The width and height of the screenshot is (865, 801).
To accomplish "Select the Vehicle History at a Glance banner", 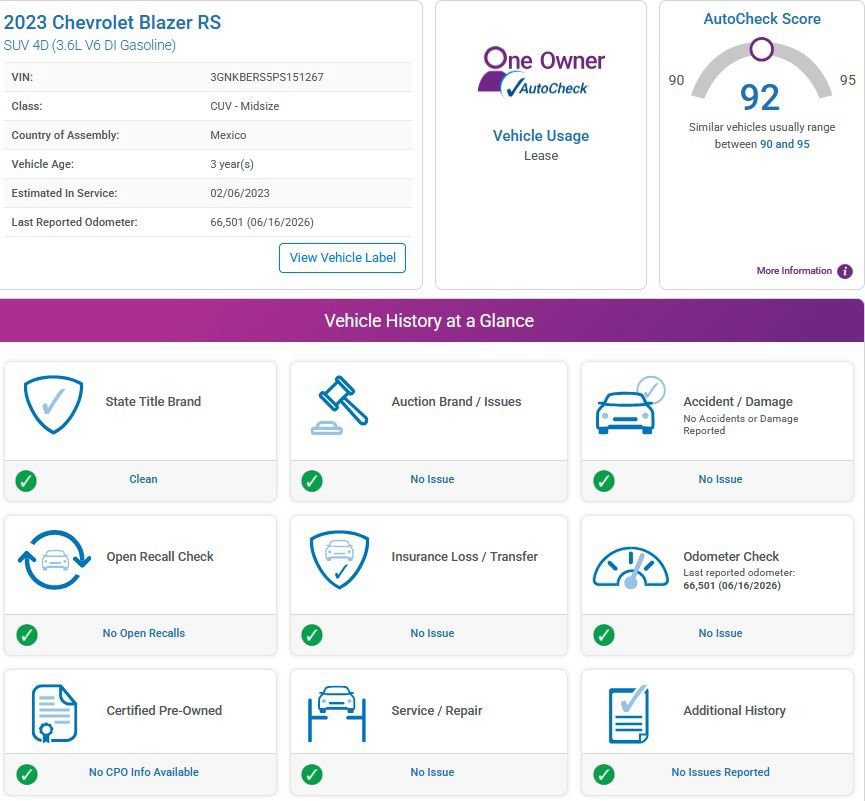I will tap(432, 321).
